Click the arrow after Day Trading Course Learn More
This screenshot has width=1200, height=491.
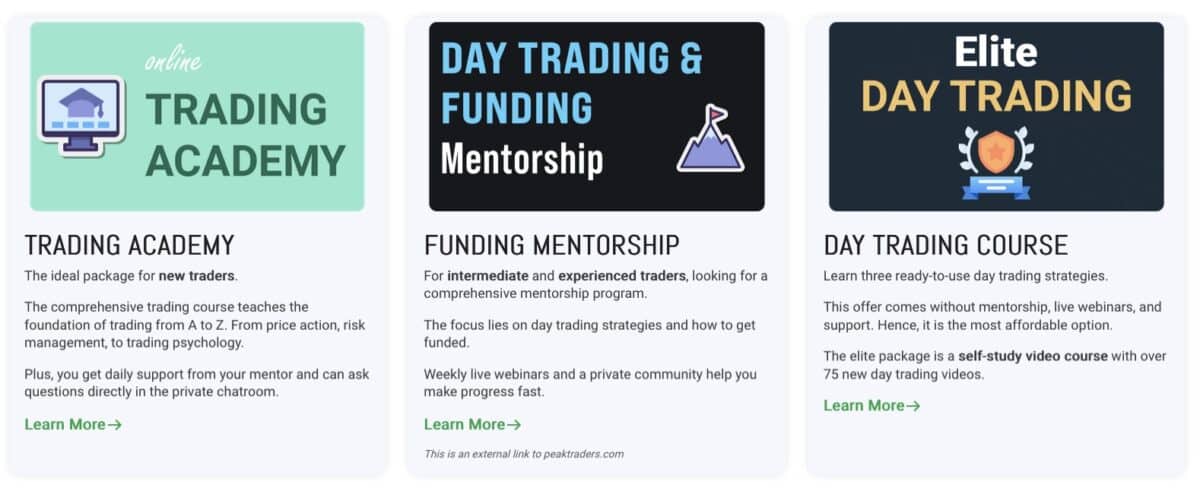click(913, 406)
